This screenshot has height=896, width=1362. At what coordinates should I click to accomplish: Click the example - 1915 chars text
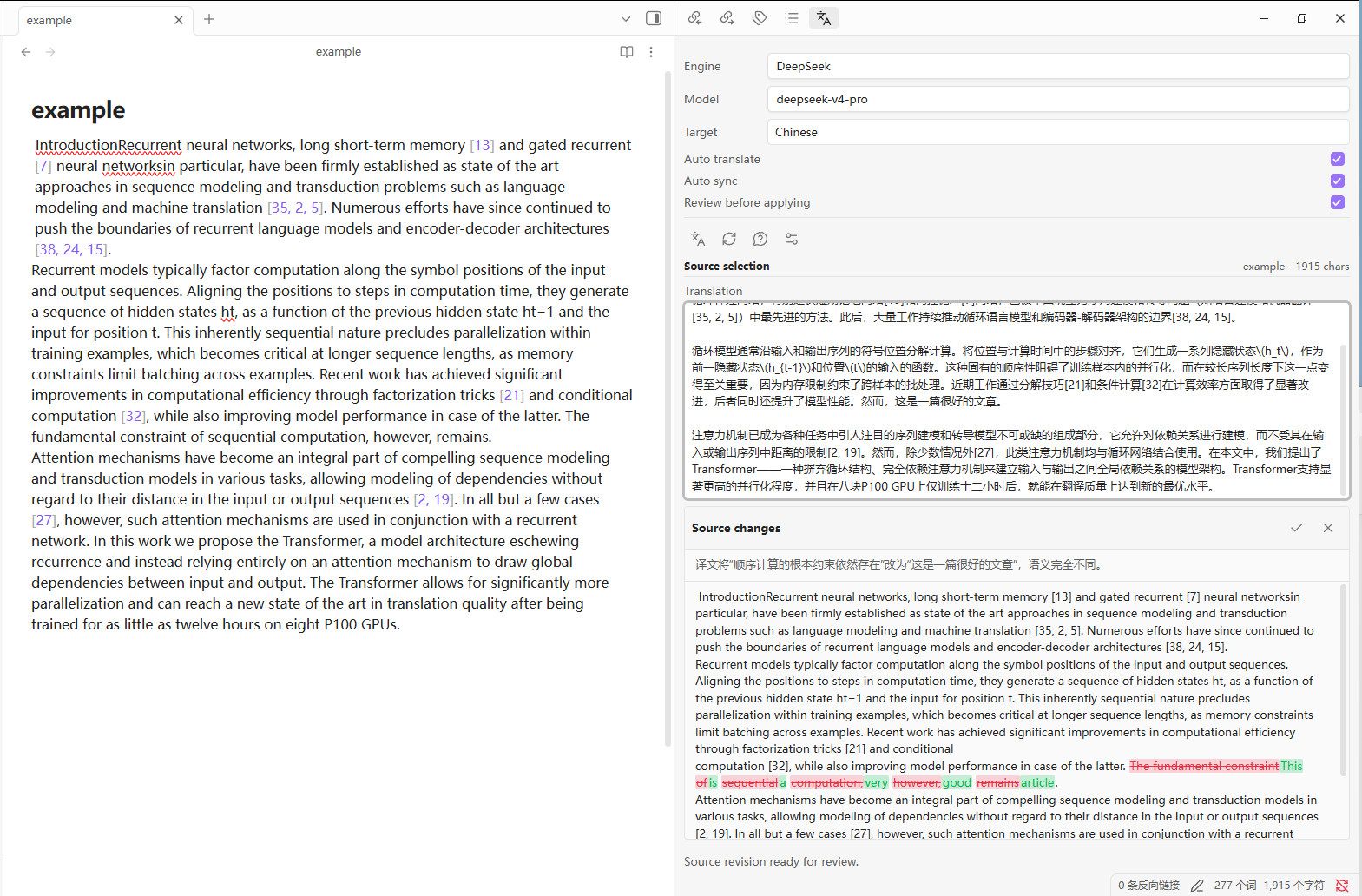click(x=1296, y=267)
